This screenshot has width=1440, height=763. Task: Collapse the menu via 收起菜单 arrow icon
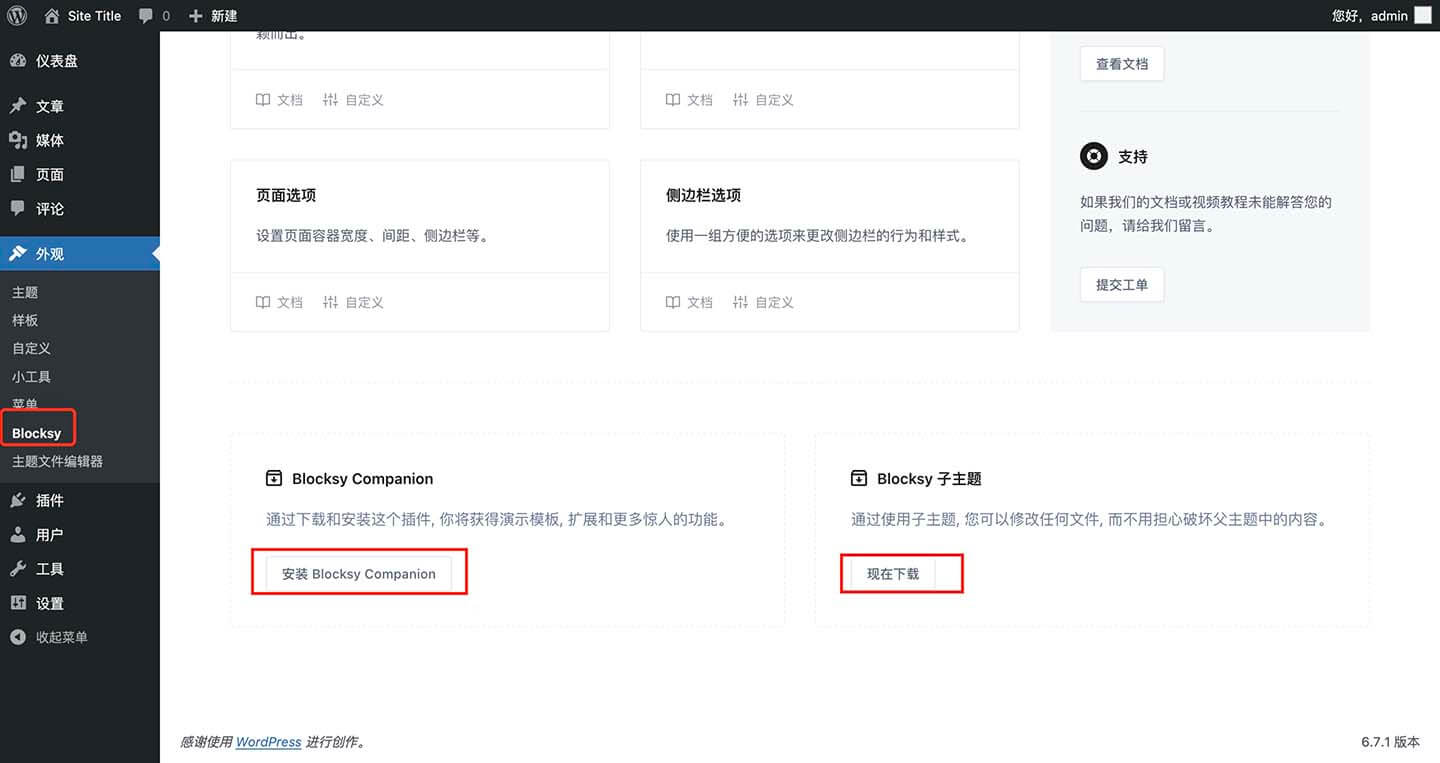(18, 637)
